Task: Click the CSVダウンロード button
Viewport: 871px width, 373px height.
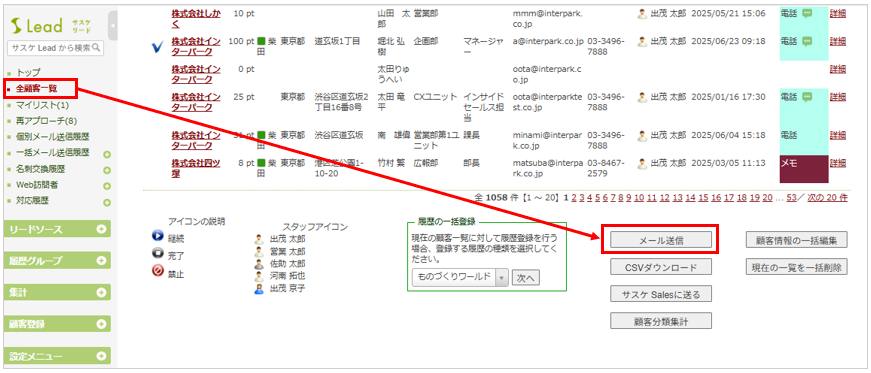Action: click(x=660, y=267)
